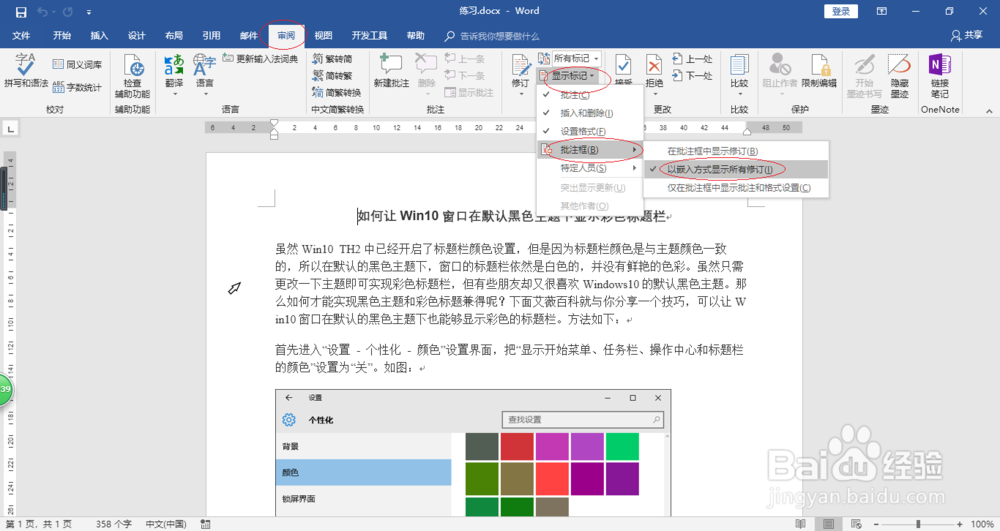Uncheck 设置格式(F) in the markup menu
Viewport: 1000px width, 531px height.
click(590, 131)
